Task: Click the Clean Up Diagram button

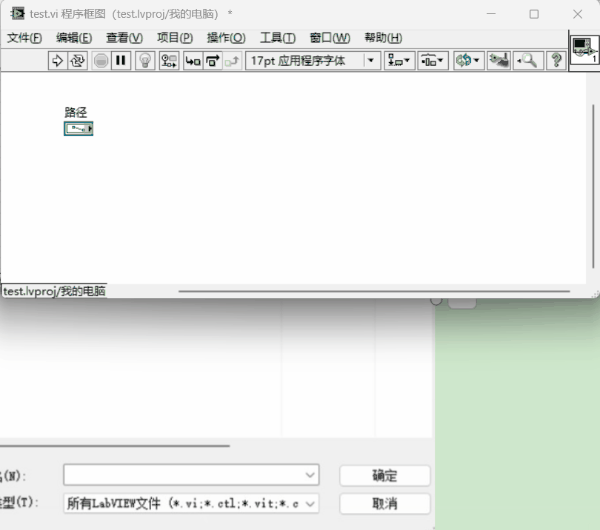Action: [x=499, y=60]
